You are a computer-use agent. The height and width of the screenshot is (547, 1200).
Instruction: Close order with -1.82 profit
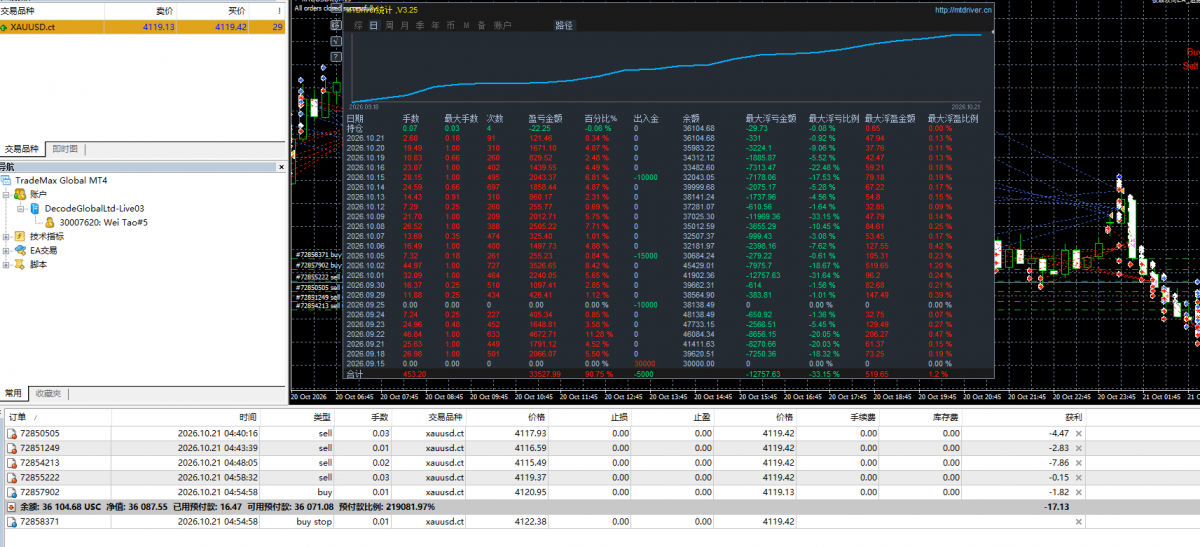point(1078,492)
